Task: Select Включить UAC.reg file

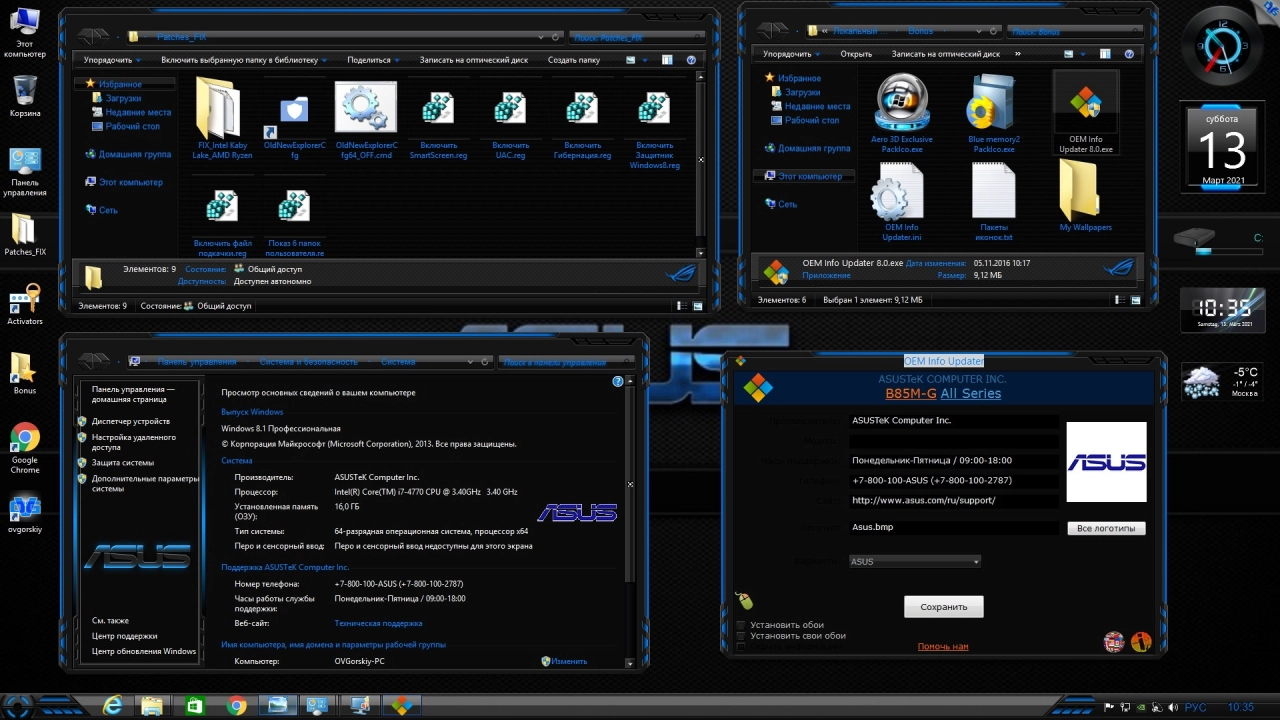Action: click(510, 110)
